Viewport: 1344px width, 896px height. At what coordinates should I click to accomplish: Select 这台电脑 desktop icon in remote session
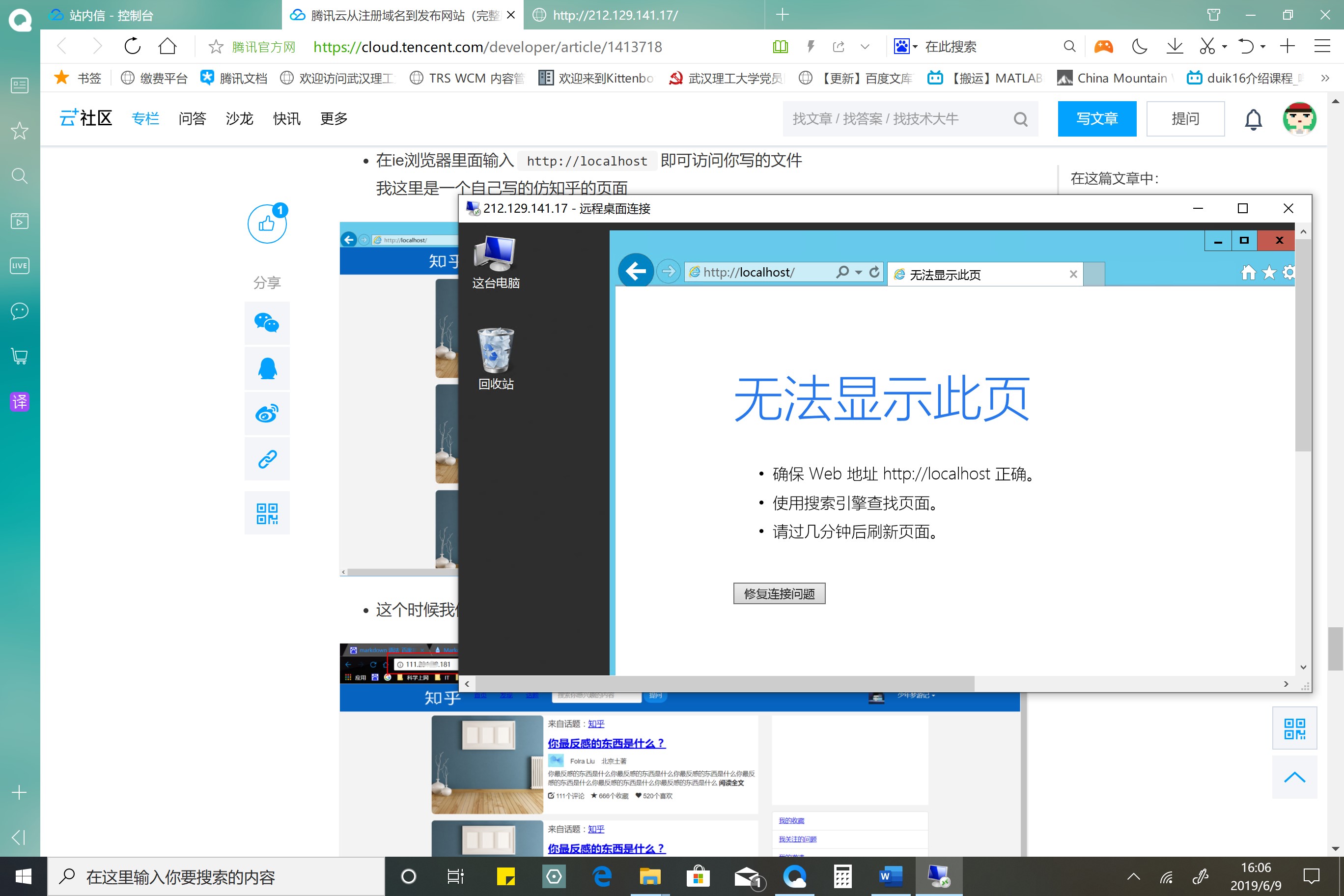tap(496, 262)
